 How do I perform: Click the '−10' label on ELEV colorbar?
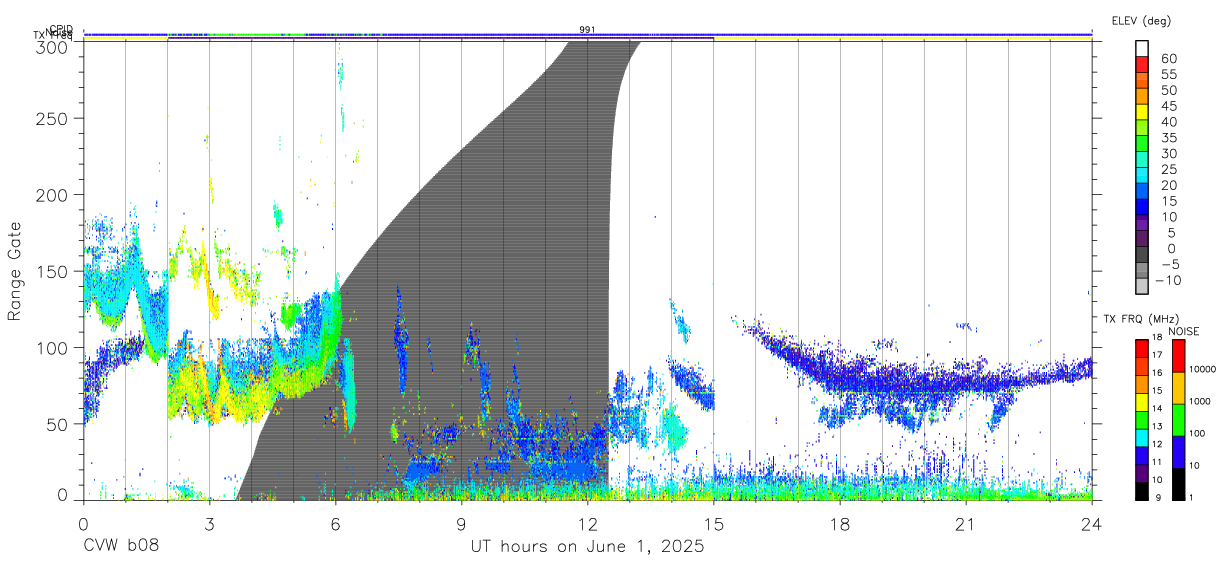(x=1169, y=280)
